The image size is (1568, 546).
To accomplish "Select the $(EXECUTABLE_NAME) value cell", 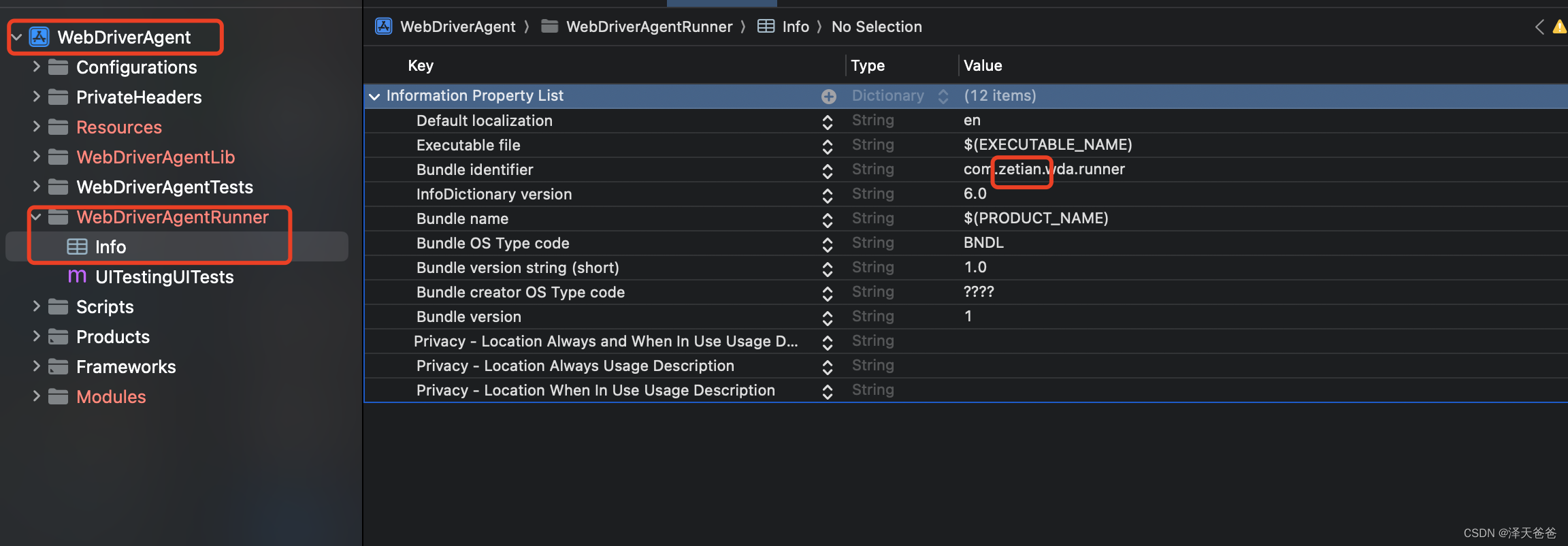I will (1048, 144).
